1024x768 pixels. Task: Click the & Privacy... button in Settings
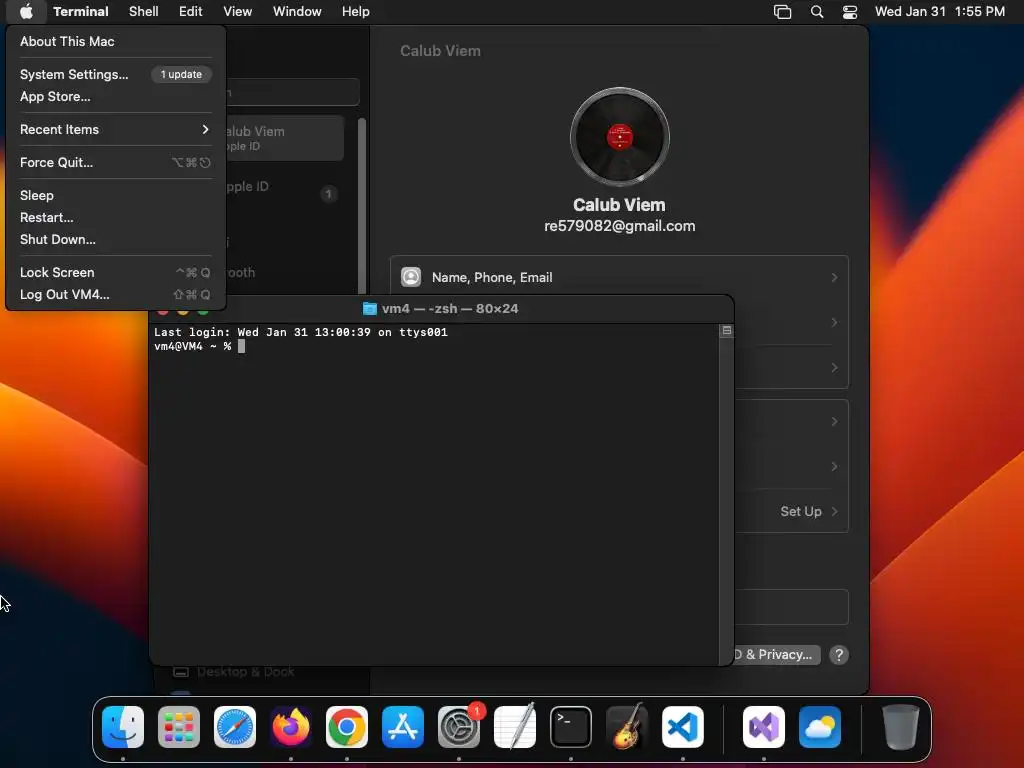click(x=777, y=654)
